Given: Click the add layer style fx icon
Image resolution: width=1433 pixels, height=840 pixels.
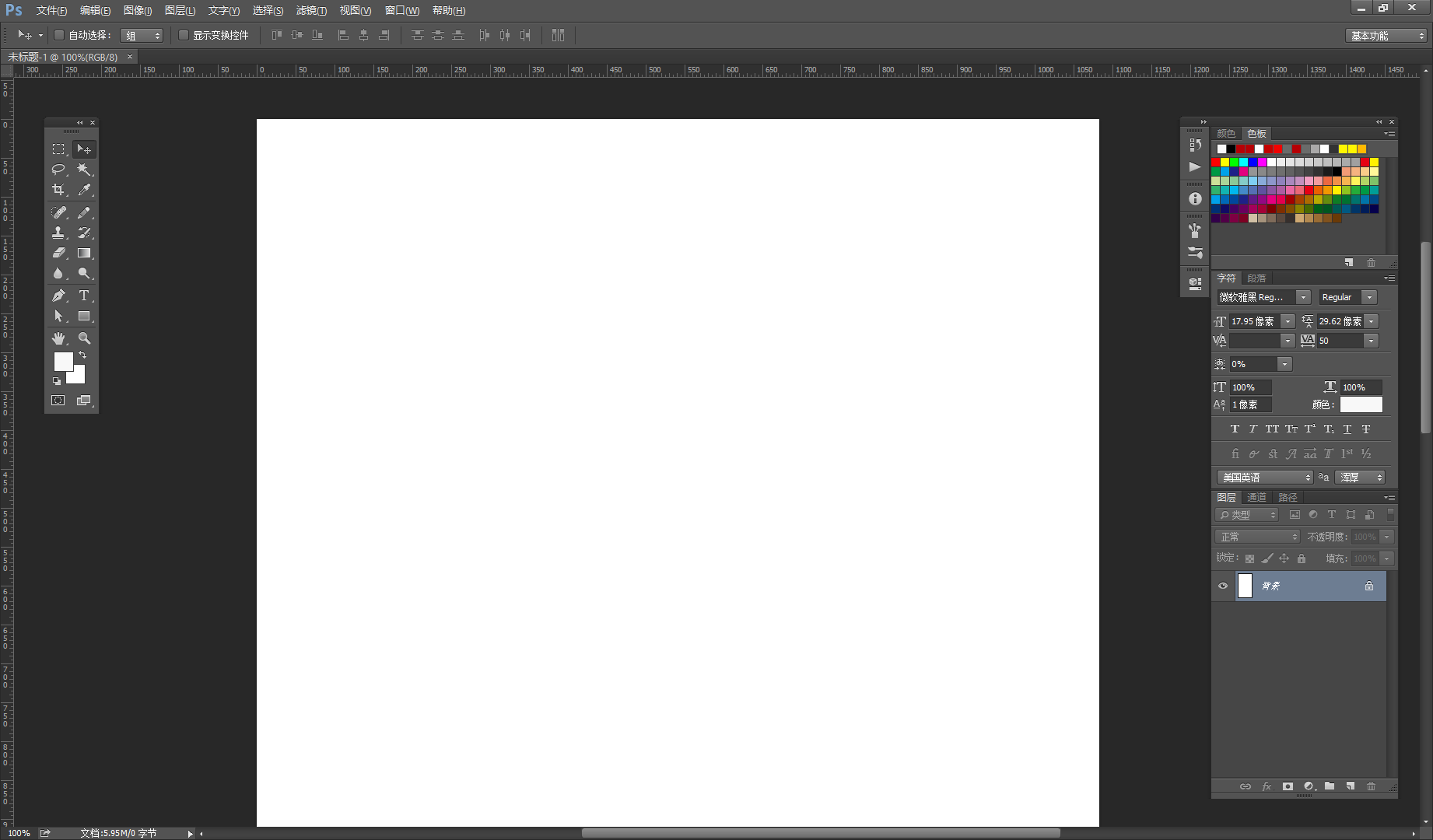Looking at the screenshot, I should point(1267,786).
